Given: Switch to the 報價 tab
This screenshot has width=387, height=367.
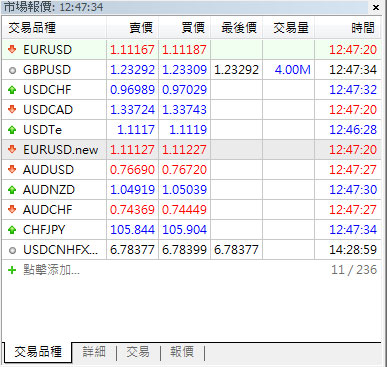Looking at the screenshot, I should point(182,352).
